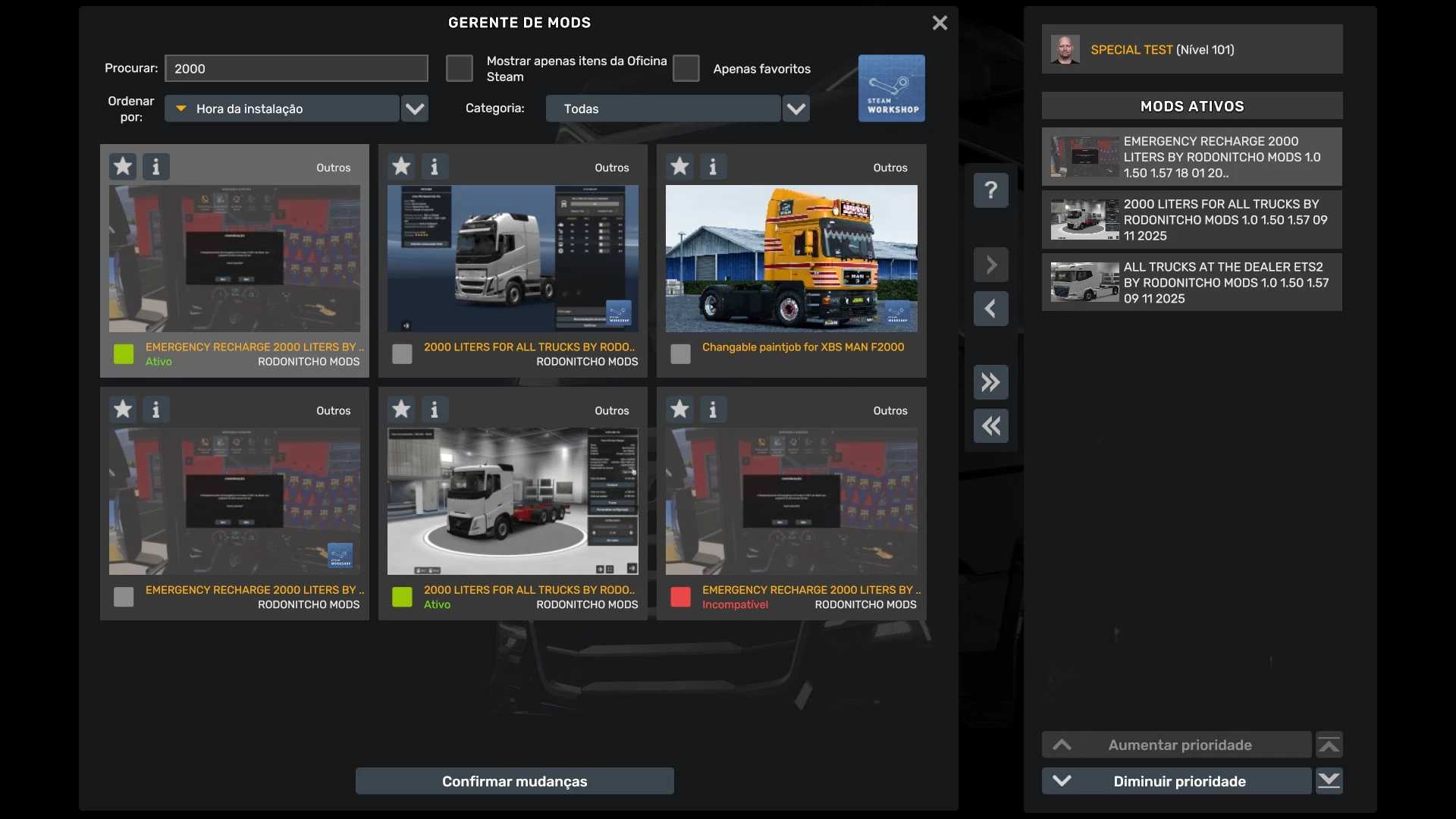Click the single right arrow to activate mod
Image resolution: width=1456 pixels, height=819 pixels.
coord(990,265)
